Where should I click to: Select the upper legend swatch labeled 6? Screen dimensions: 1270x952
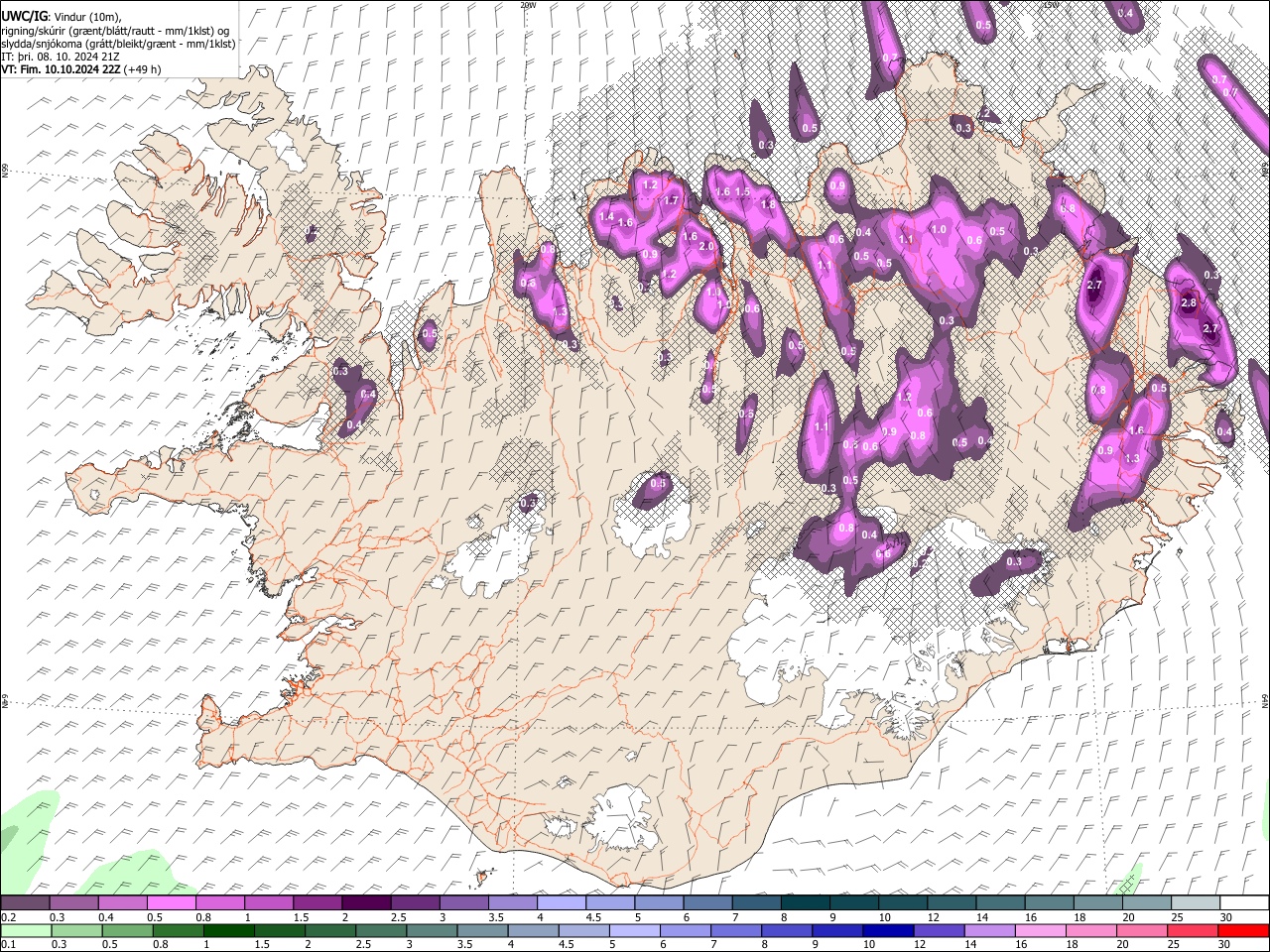coord(707,903)
